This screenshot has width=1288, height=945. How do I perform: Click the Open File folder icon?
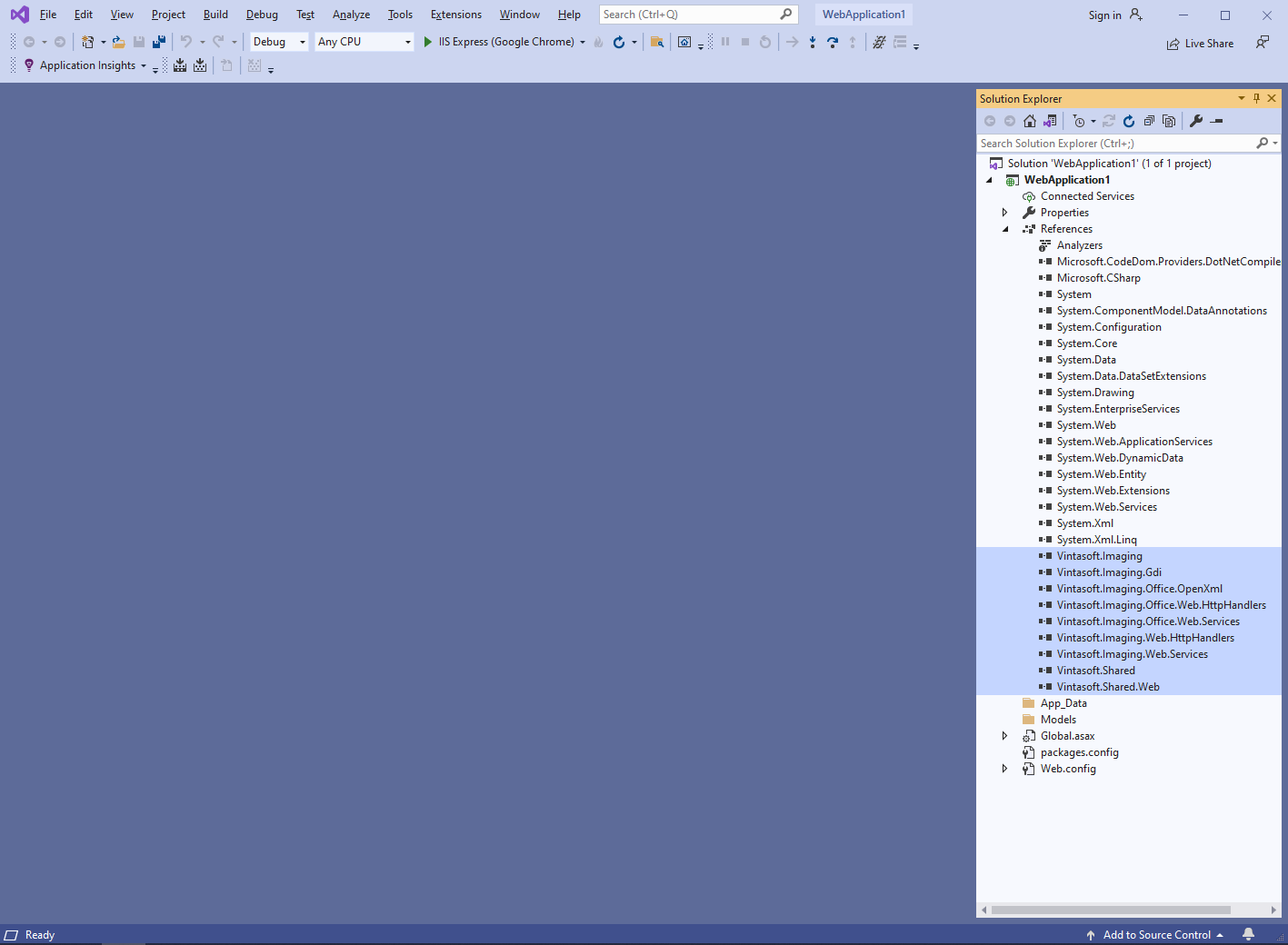(118, 42)
